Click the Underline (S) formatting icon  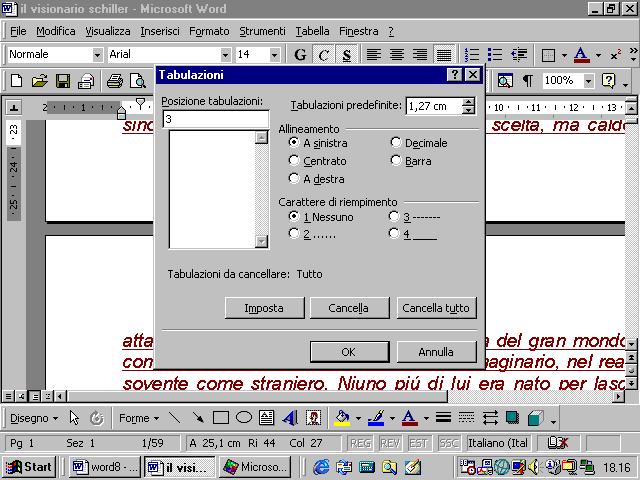pyautogui.click(x=347, y=54)
